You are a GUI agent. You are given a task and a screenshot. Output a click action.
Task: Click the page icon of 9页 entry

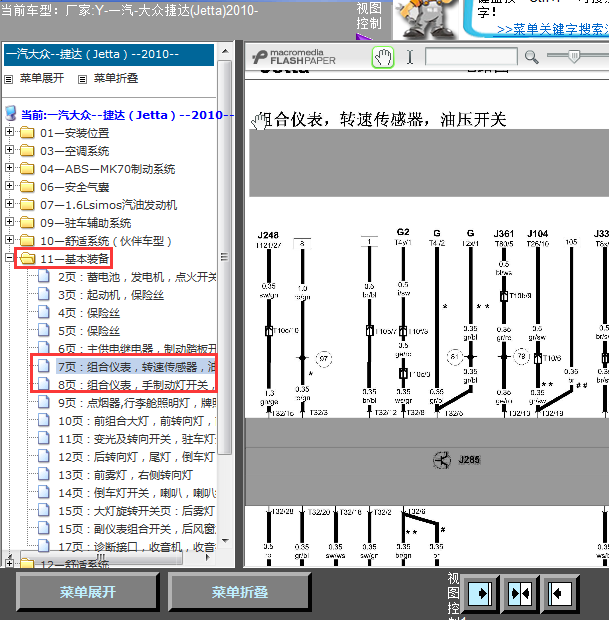(44, 402)
